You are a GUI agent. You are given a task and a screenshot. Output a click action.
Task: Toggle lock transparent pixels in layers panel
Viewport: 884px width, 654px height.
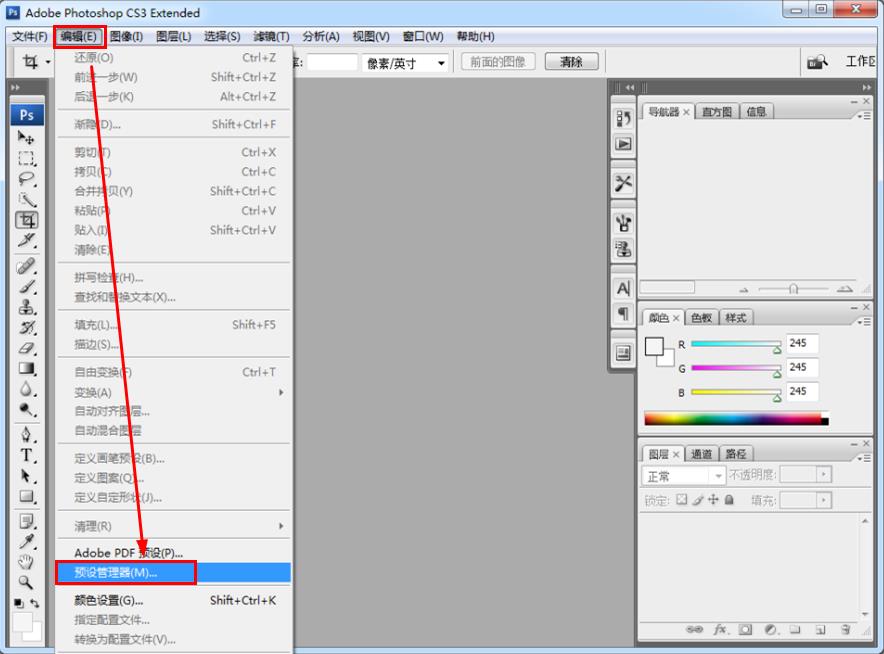click(x=682, y=500)
